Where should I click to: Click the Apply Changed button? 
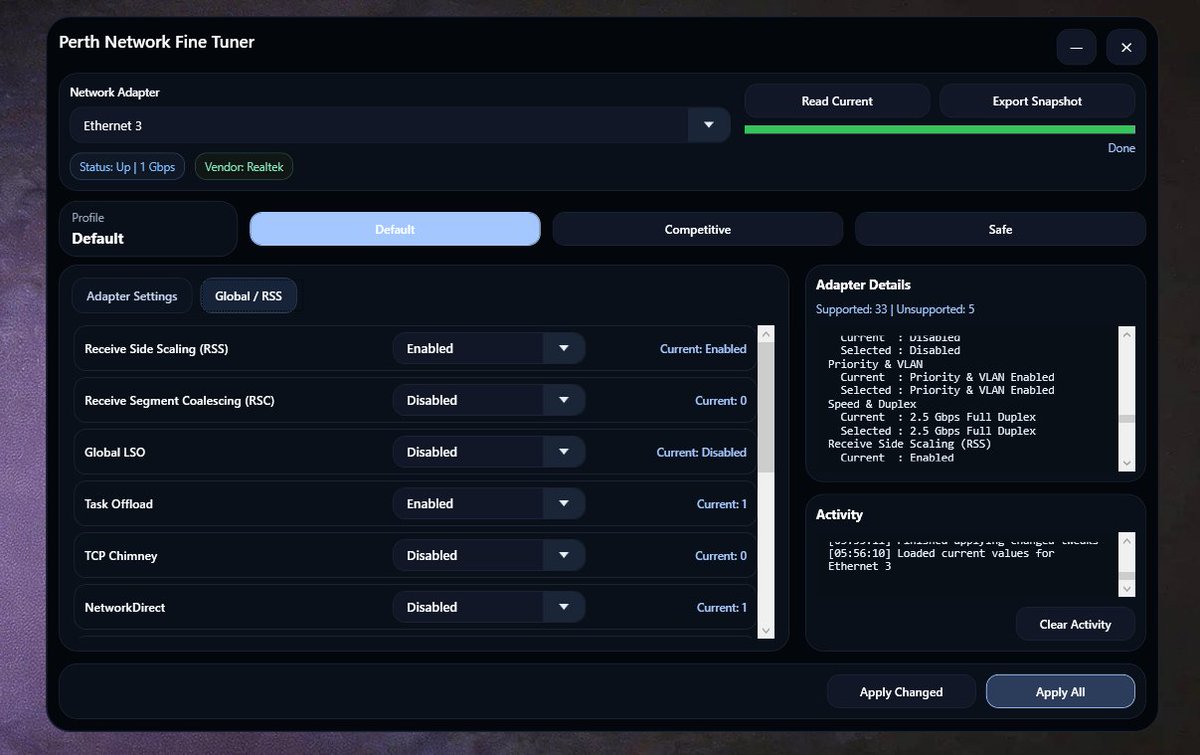901,691
